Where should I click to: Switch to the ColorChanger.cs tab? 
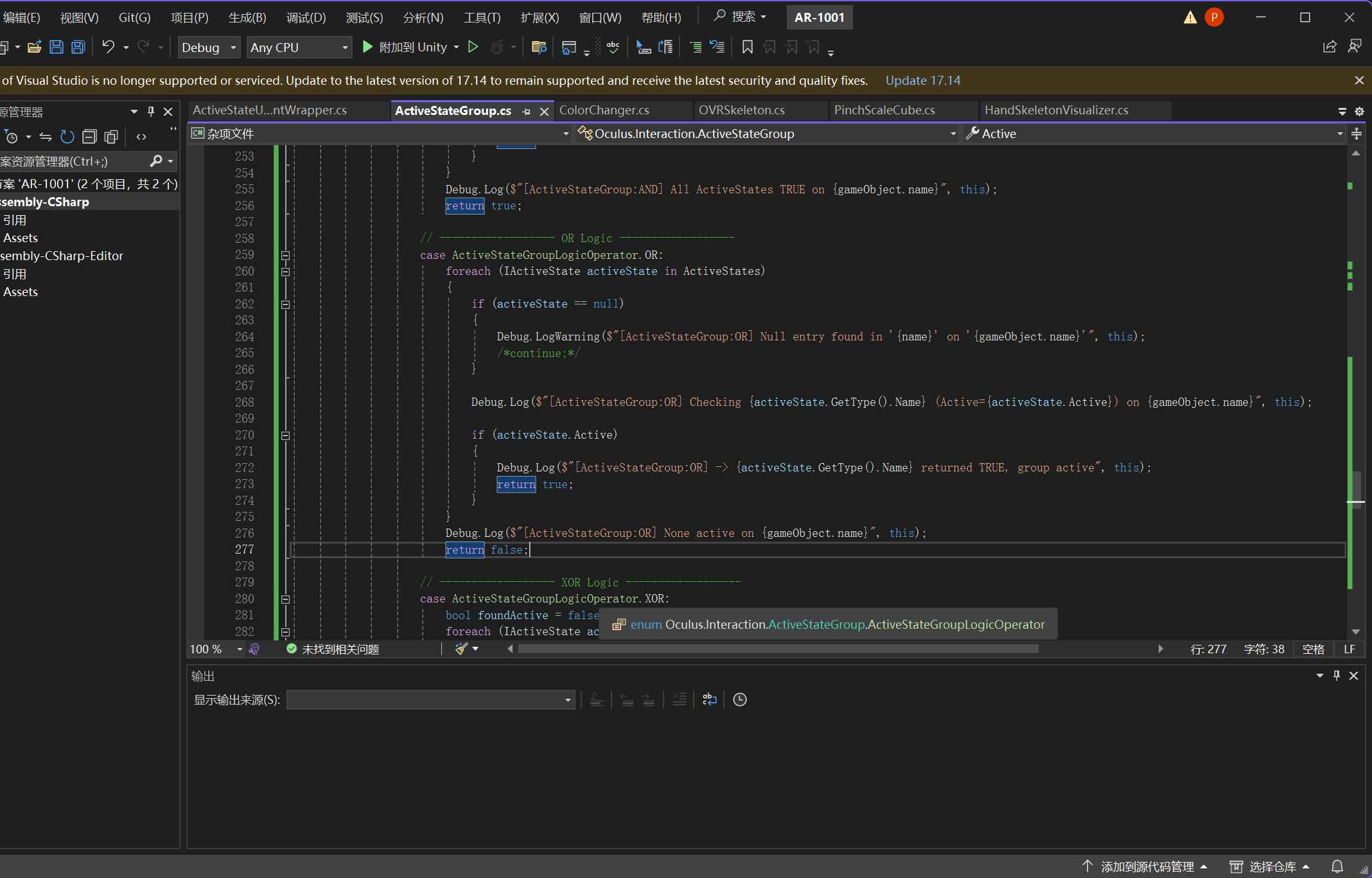pyautogui.click(x=604, y=110)
